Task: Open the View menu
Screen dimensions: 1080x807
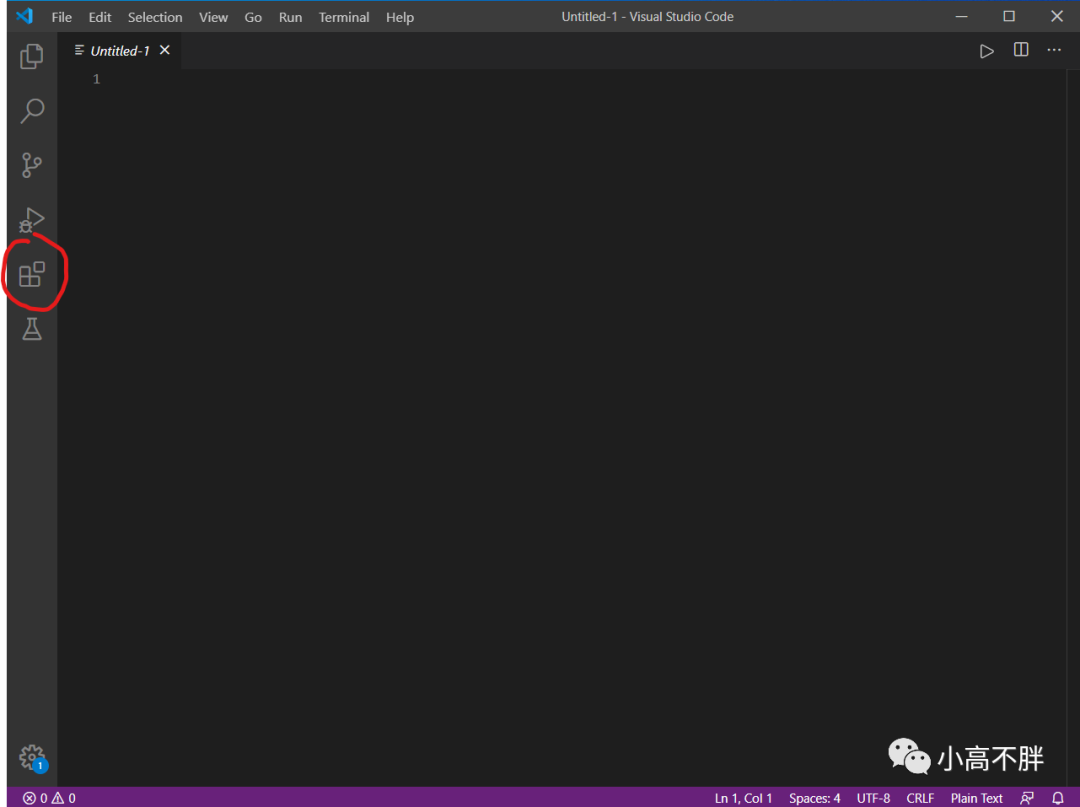Action: [214, 17]
